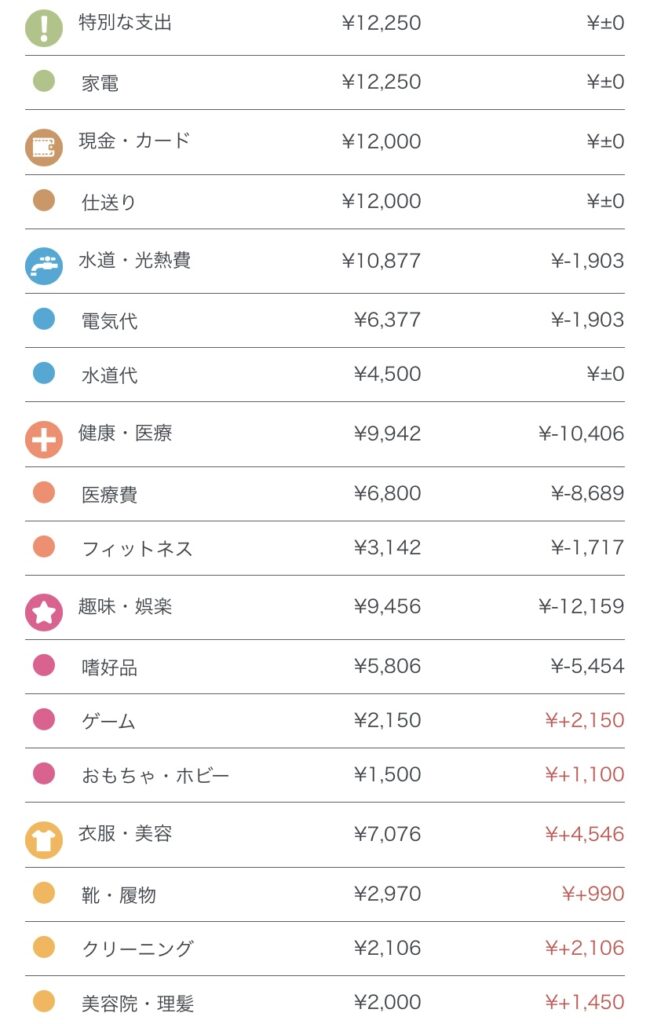Tap the 趣味・娯楽 star icon
The height and width of the screenshot is (1024, 650).
point(43,611)
